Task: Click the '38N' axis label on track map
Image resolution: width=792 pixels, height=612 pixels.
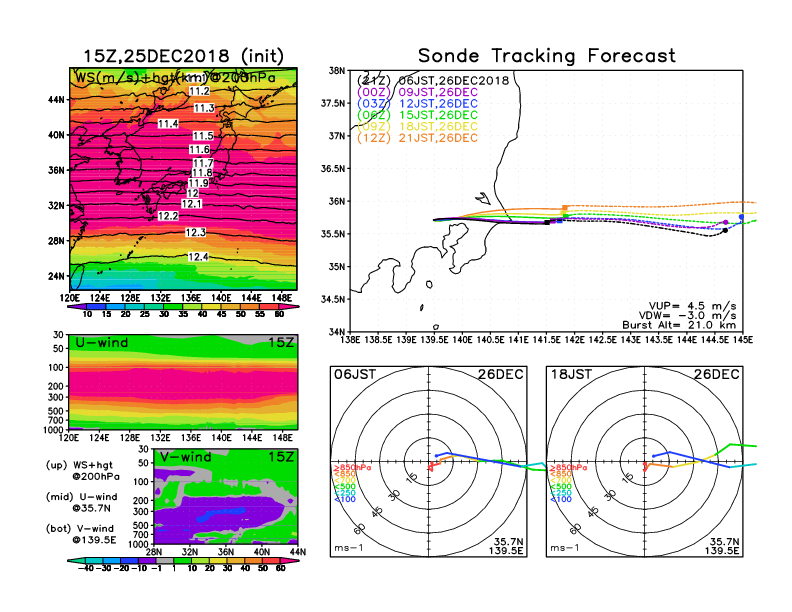Action: point(337,70)
